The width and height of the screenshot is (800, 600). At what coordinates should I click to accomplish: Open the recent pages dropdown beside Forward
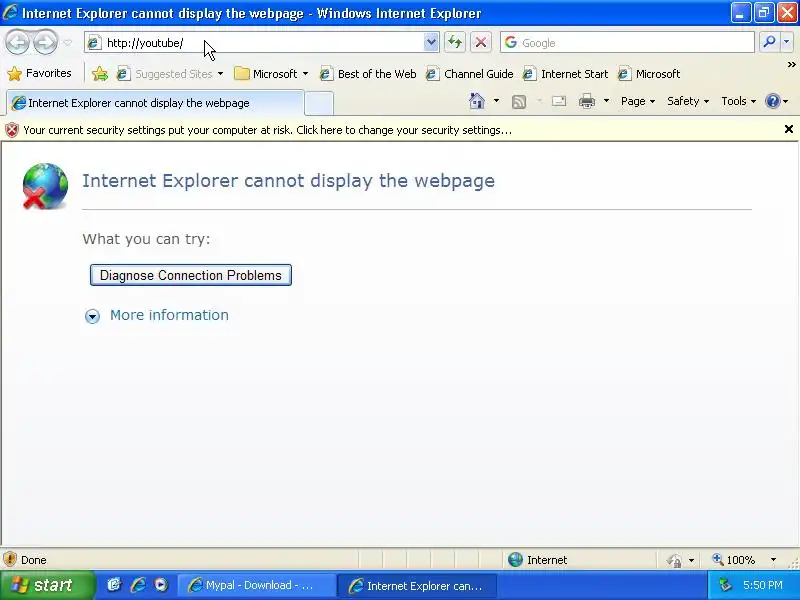[x=68, y=43]
